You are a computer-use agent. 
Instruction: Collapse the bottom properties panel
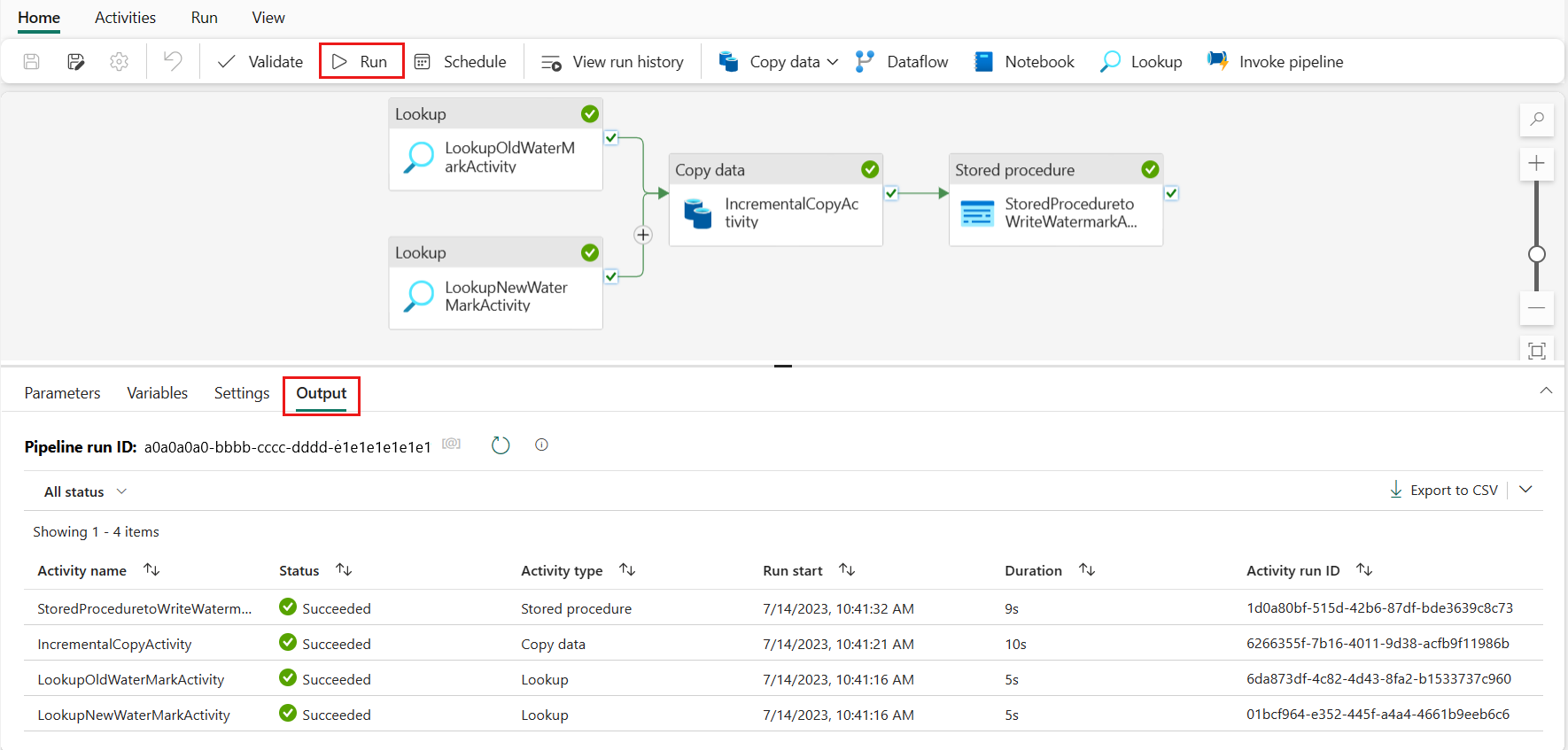point(1546,390)
